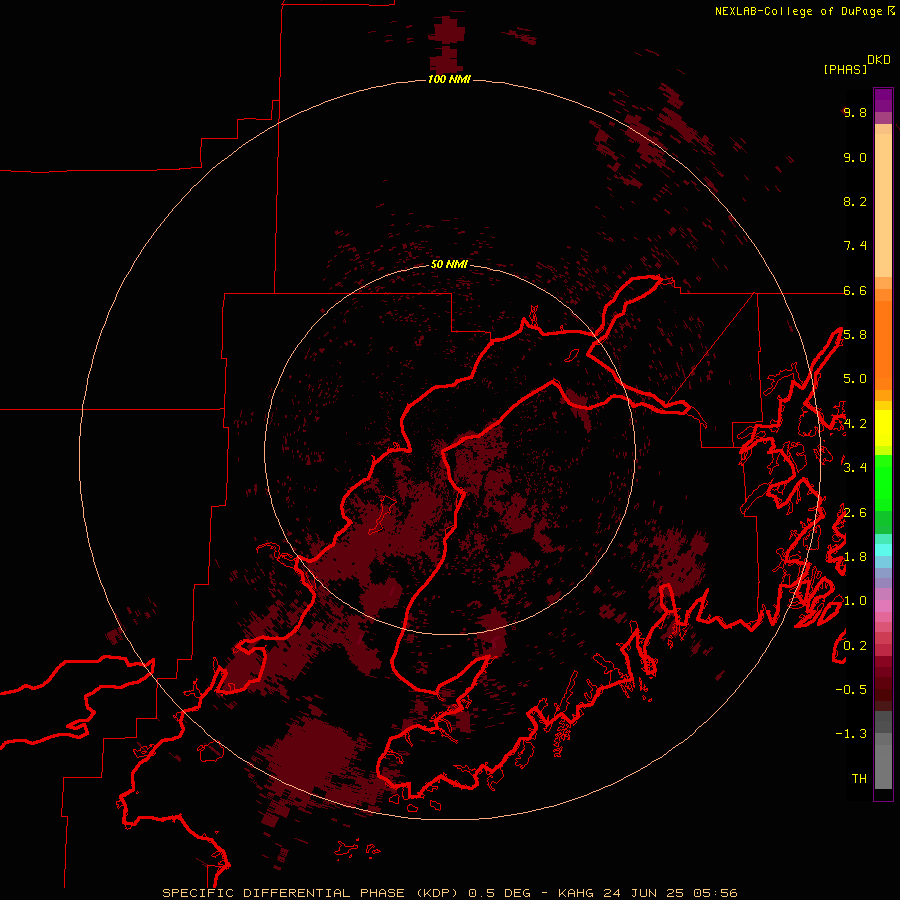Click the 5.0 color scale value
The width and height of the screenshot is (900, 900).
tap(855, 379)
